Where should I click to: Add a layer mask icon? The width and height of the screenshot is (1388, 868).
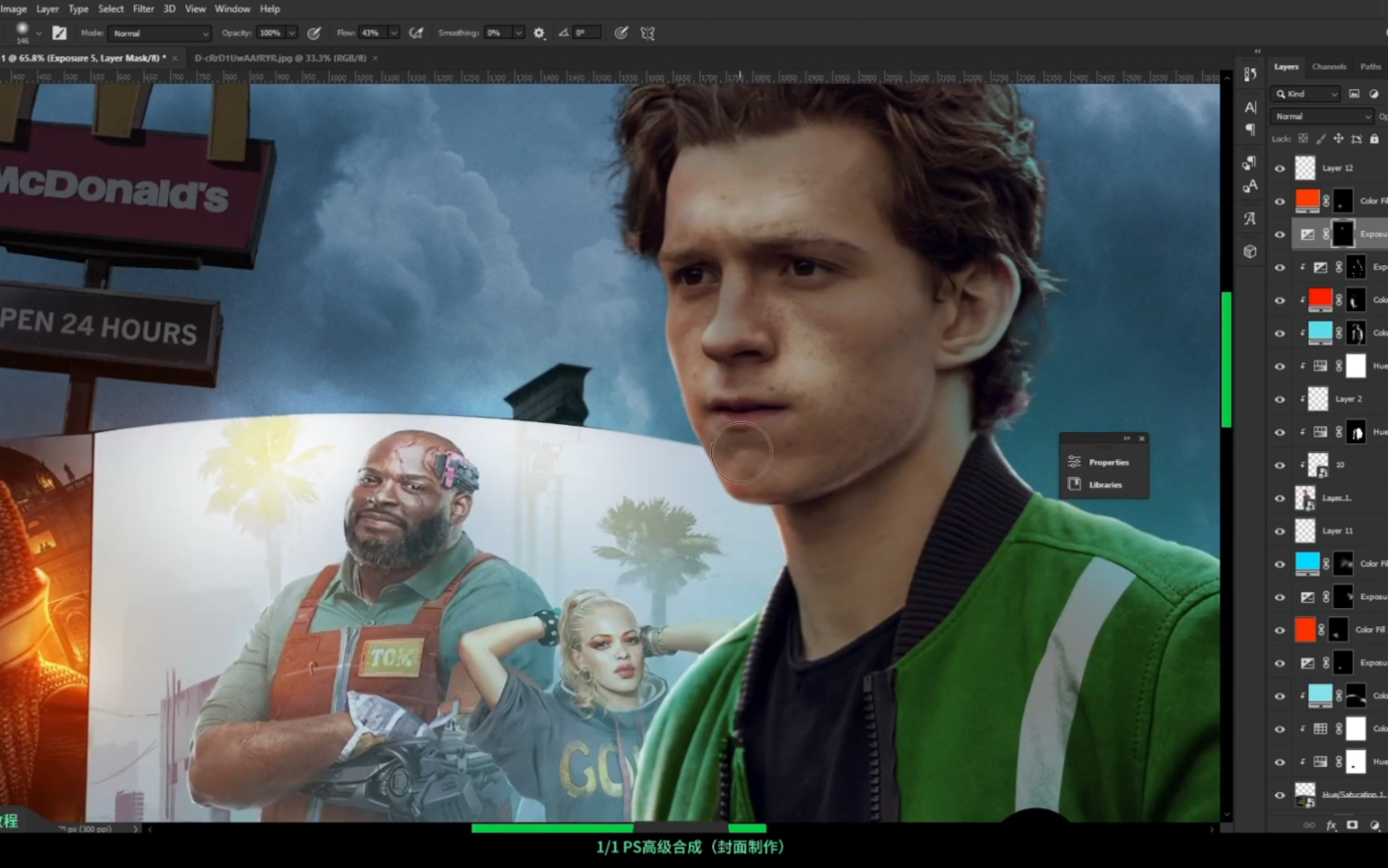click(x=1352, y=826)
